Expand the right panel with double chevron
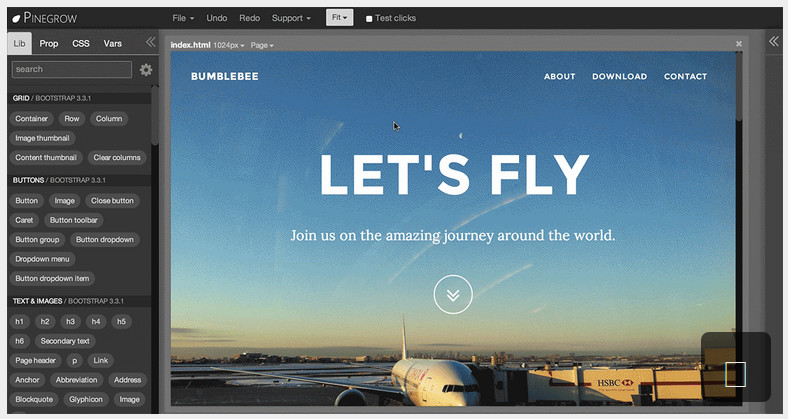 click(x=773, y=41)
